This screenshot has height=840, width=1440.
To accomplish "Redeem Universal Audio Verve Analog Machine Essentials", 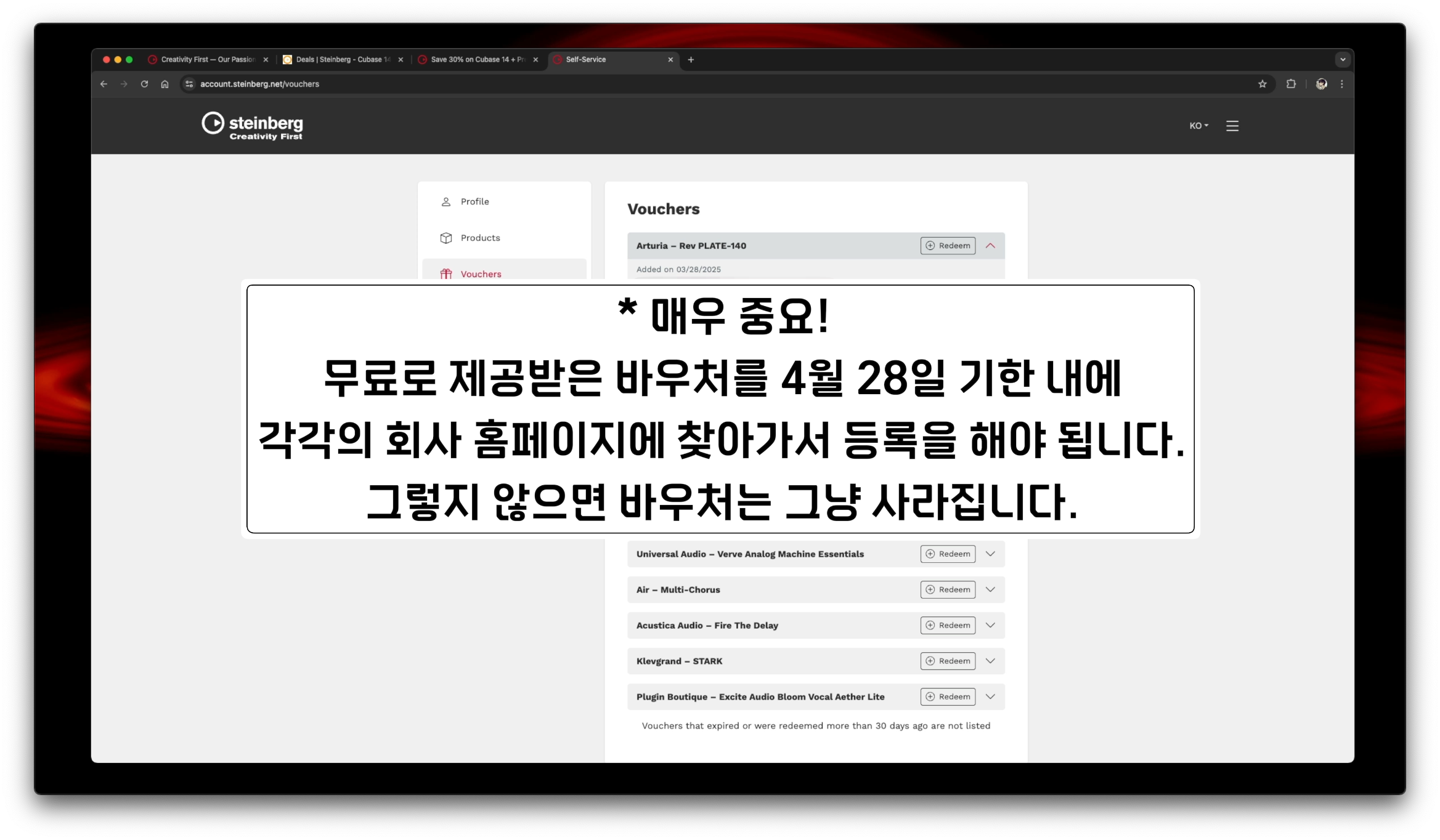I will (948, 554).
